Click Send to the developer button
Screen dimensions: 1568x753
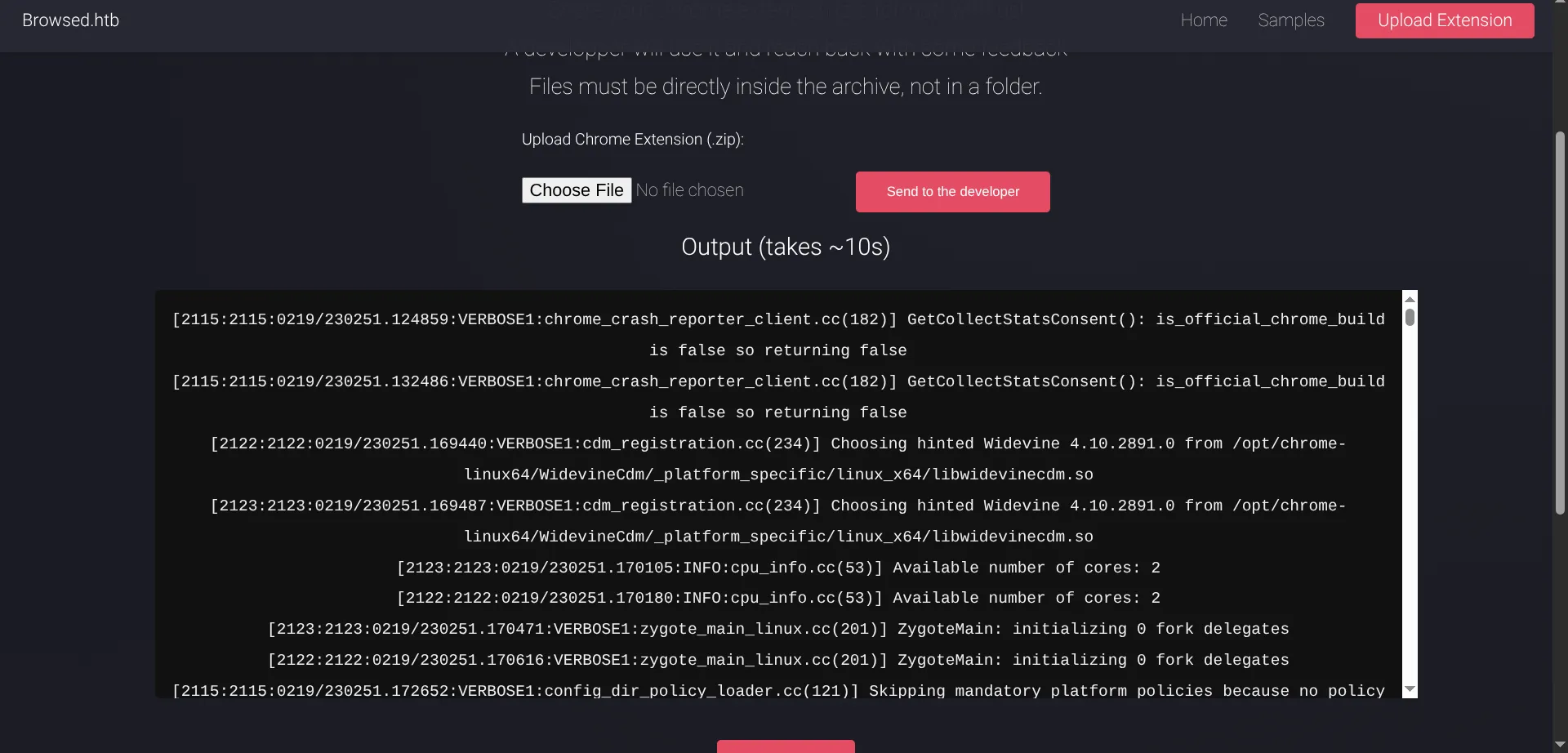pyautogui.click(x=953, y=192)
